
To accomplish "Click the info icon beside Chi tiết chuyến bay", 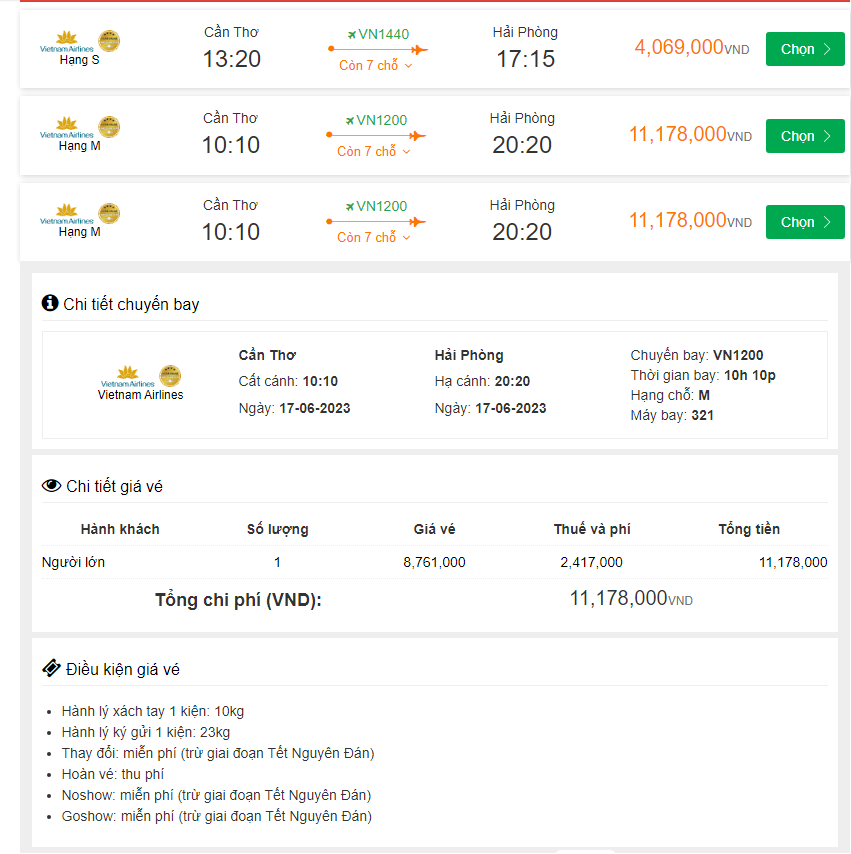I will point(50,304).
